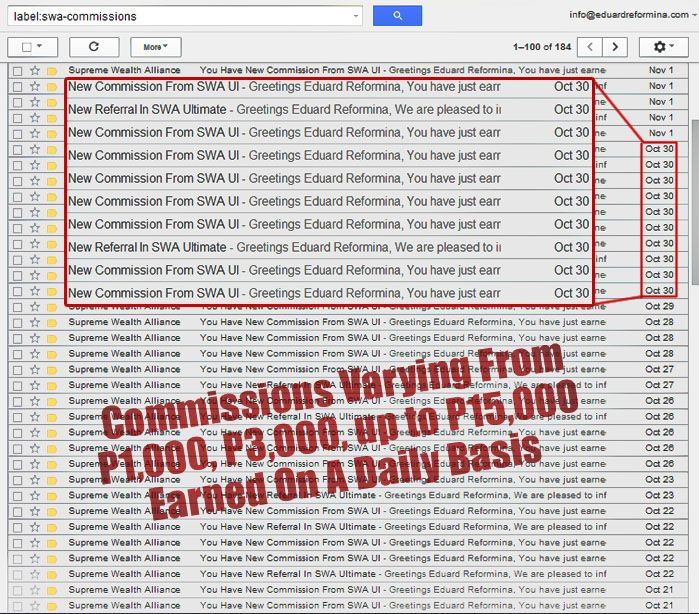Tick the Oct 26 New Referral email checkbox

(17, 417)
